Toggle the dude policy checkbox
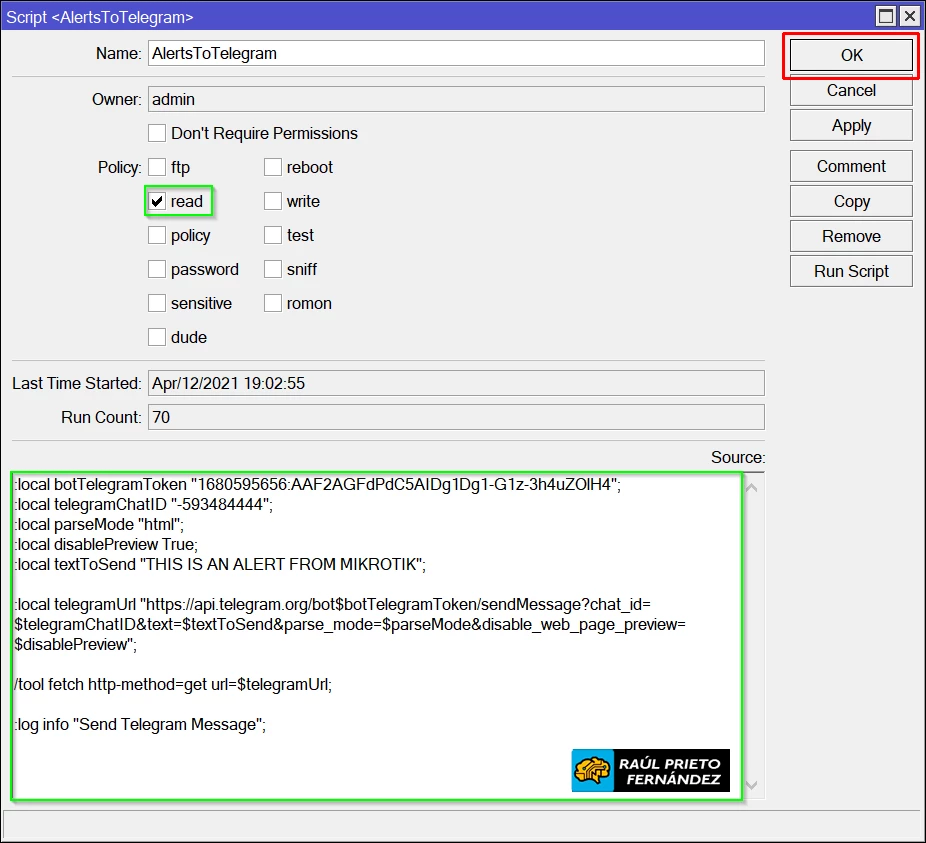 click(x=157, y=337)
